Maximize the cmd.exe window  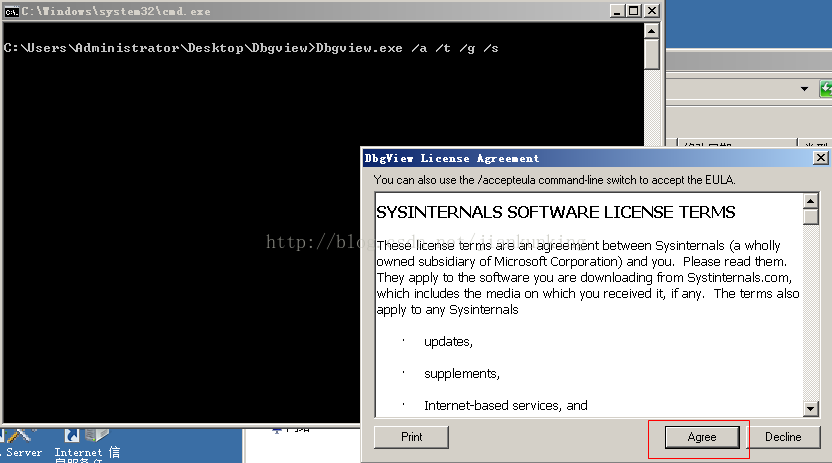pos(634,11)
